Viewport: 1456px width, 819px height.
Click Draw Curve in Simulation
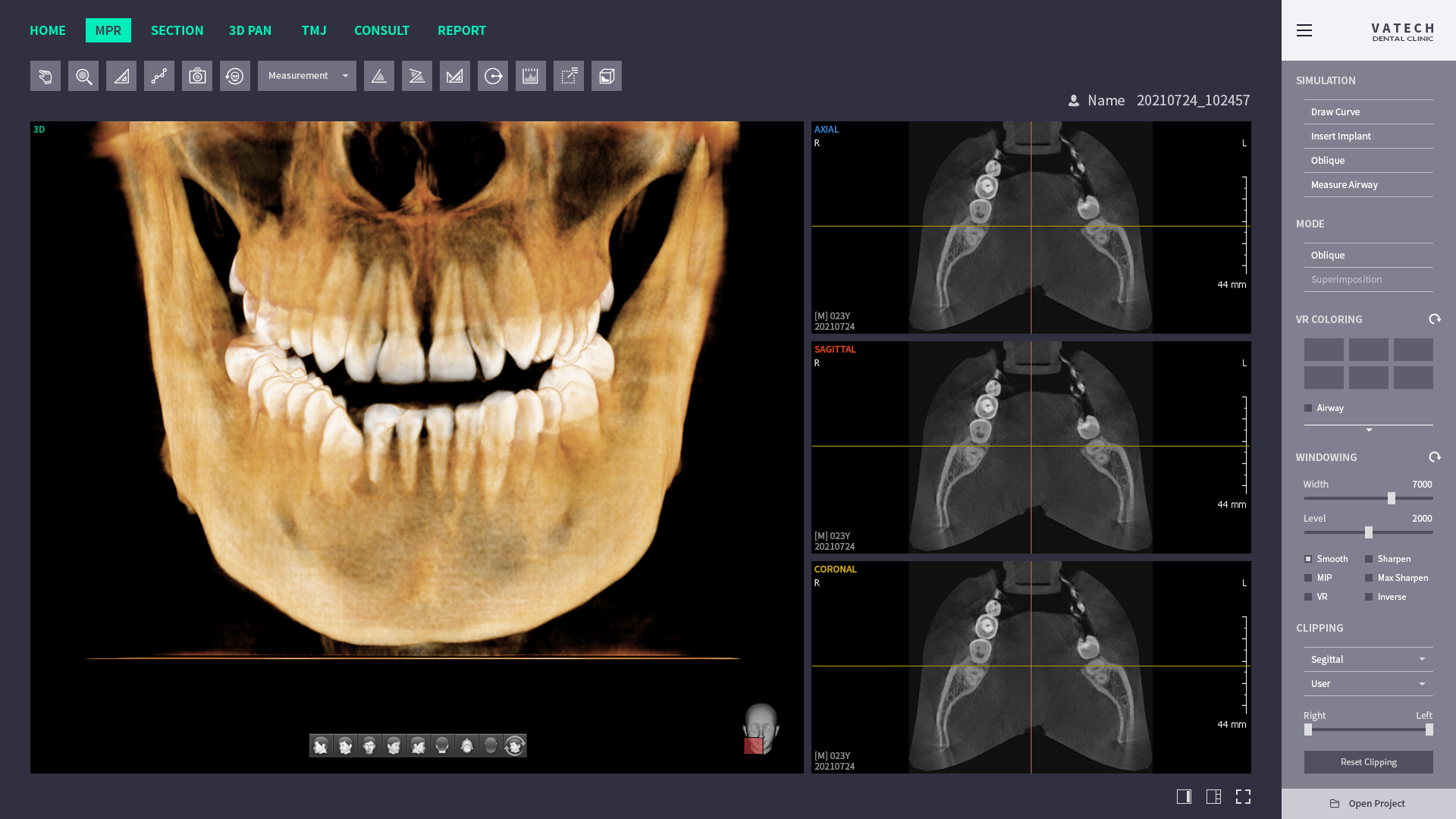(x=1369, y=112)
